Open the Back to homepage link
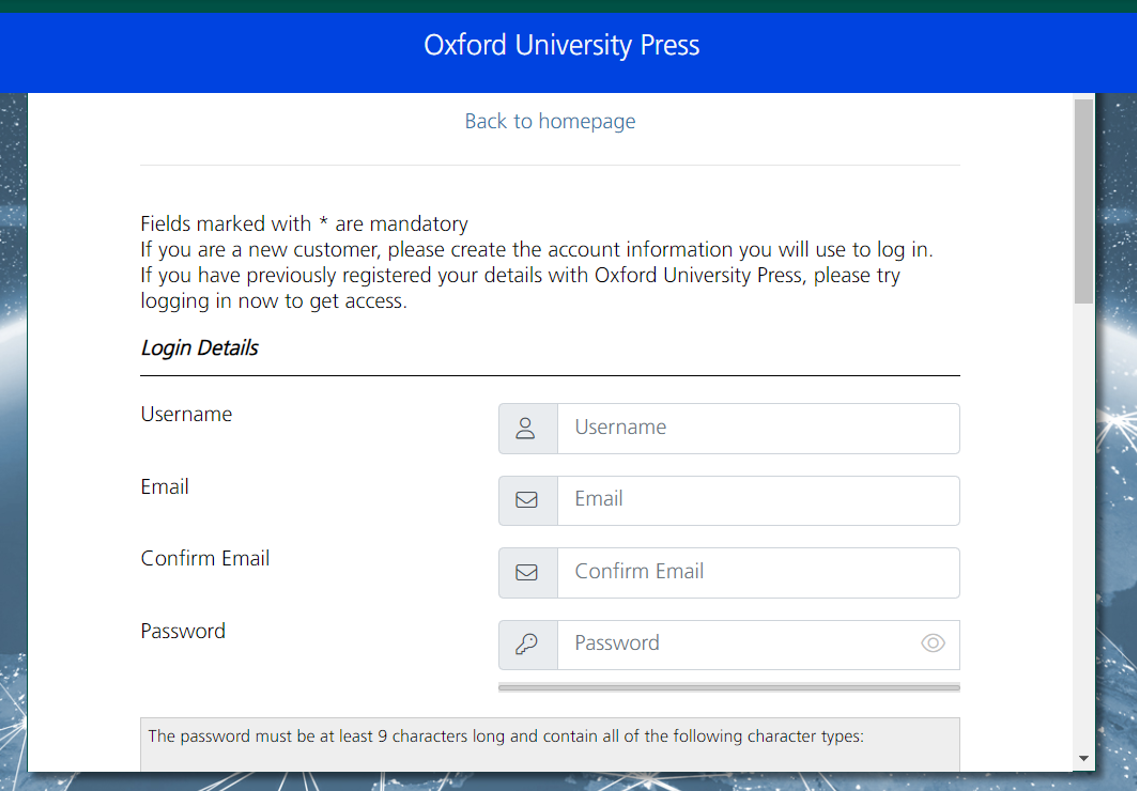The image size is (1137, 791). pyautogui.click(x=550, y=121)
